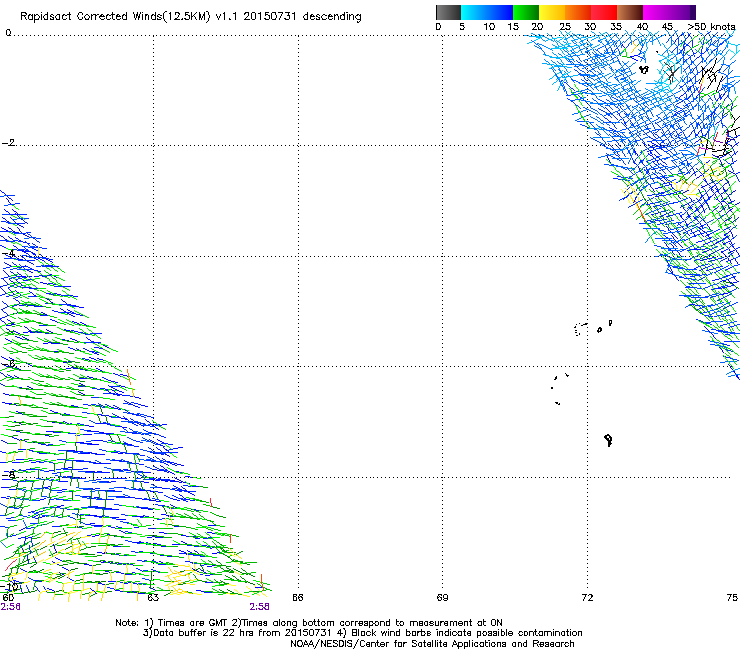740x650 pixels.
Task: Click the 'Times are GMT' note line
Action: (x=309, y=623)
